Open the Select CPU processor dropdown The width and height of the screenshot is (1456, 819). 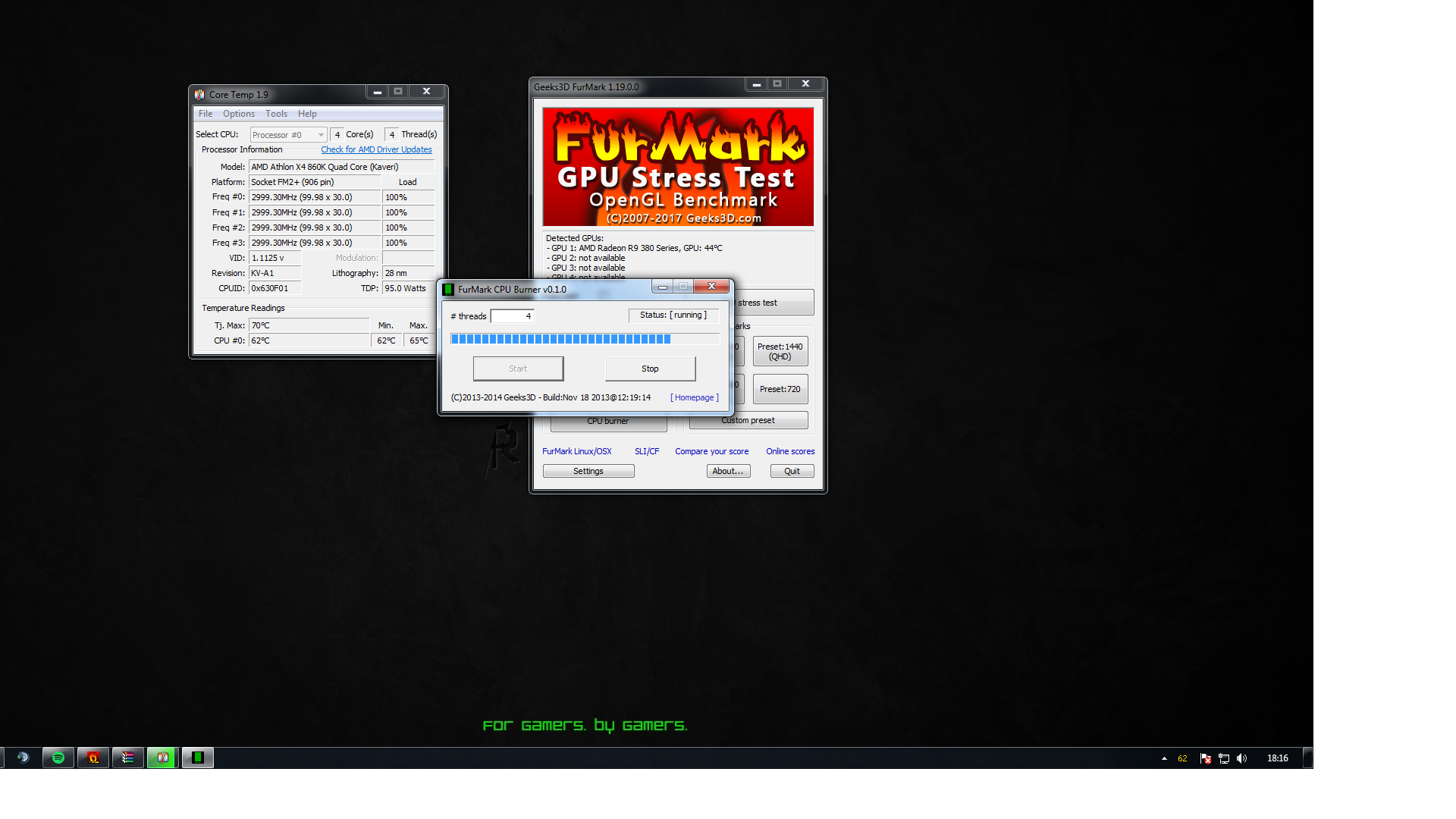point(288,135)
